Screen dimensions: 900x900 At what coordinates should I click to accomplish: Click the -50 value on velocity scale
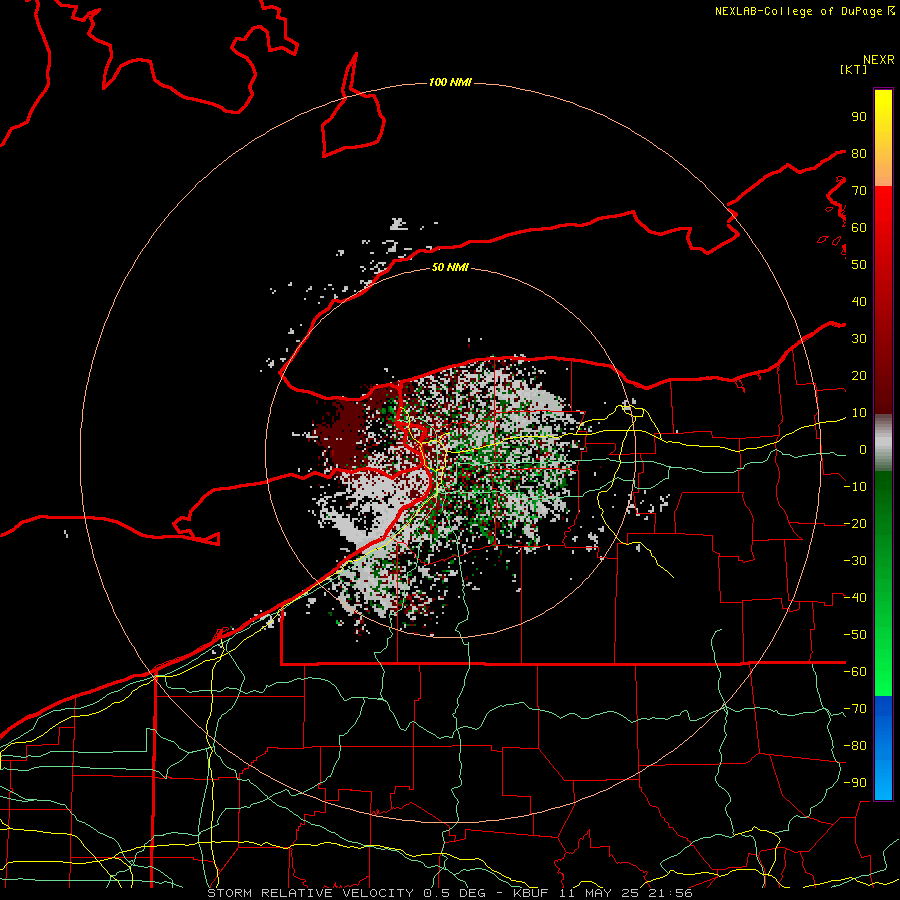click(x=855, y=635)
